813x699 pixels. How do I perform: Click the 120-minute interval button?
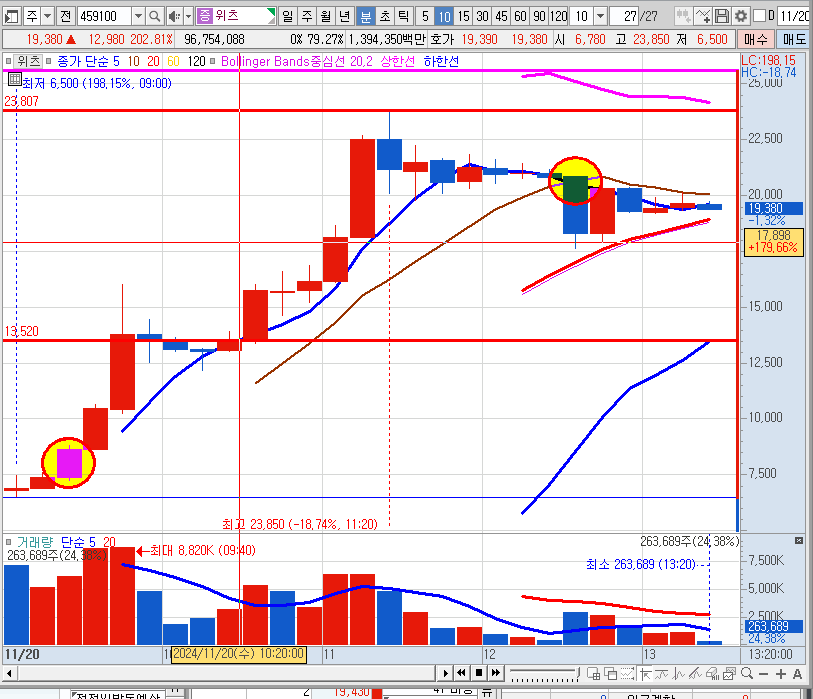[x=559, y=17]
